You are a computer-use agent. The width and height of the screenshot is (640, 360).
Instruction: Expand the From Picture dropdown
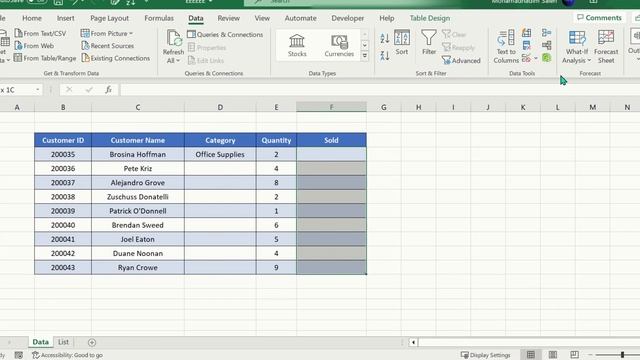point(131,33)
